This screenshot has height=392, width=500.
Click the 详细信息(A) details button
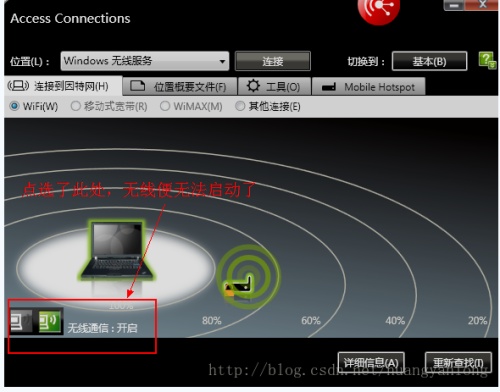371,362
